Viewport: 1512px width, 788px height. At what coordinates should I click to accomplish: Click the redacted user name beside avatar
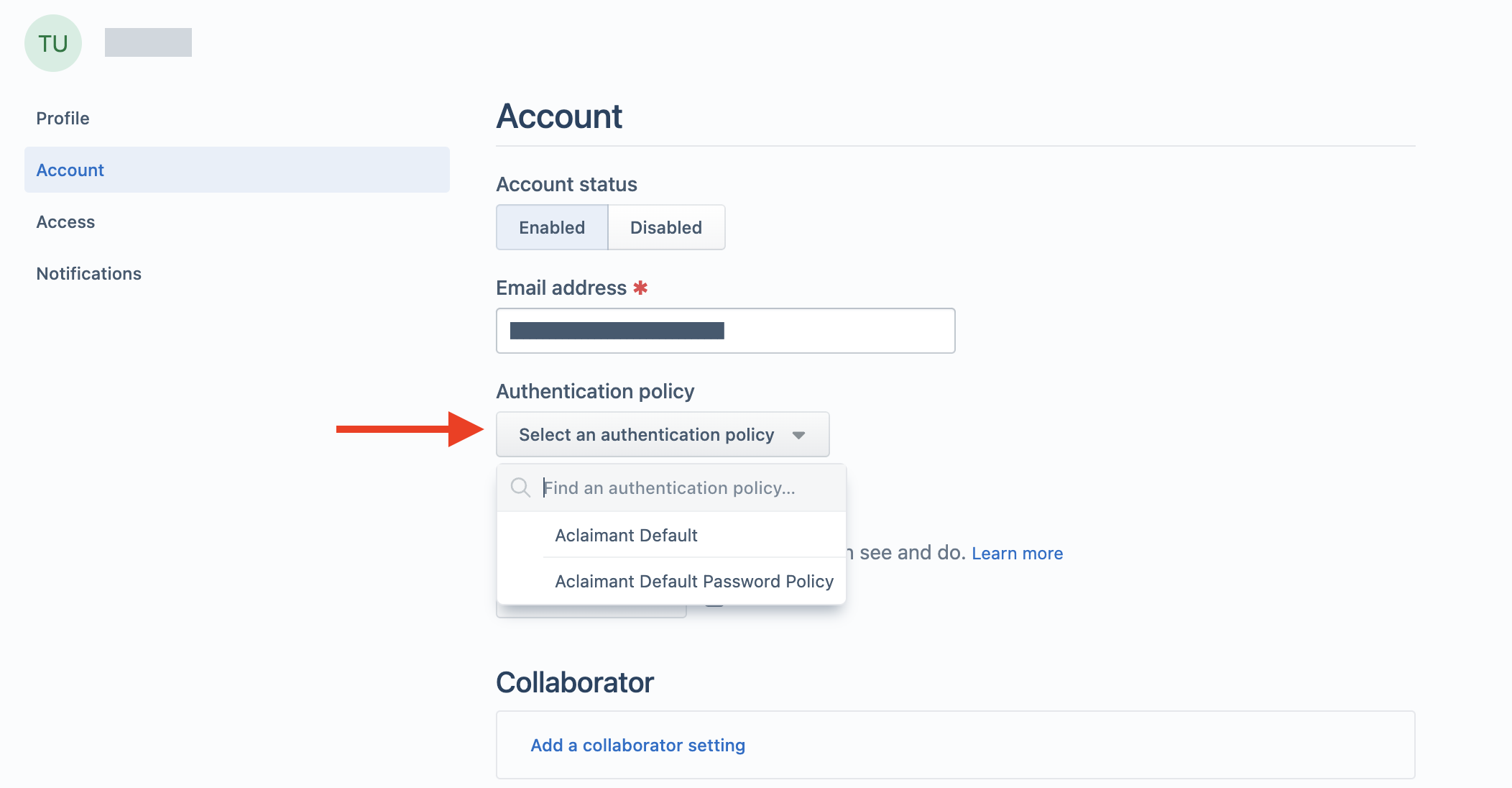pyautogui.click(x=148, y=42)
